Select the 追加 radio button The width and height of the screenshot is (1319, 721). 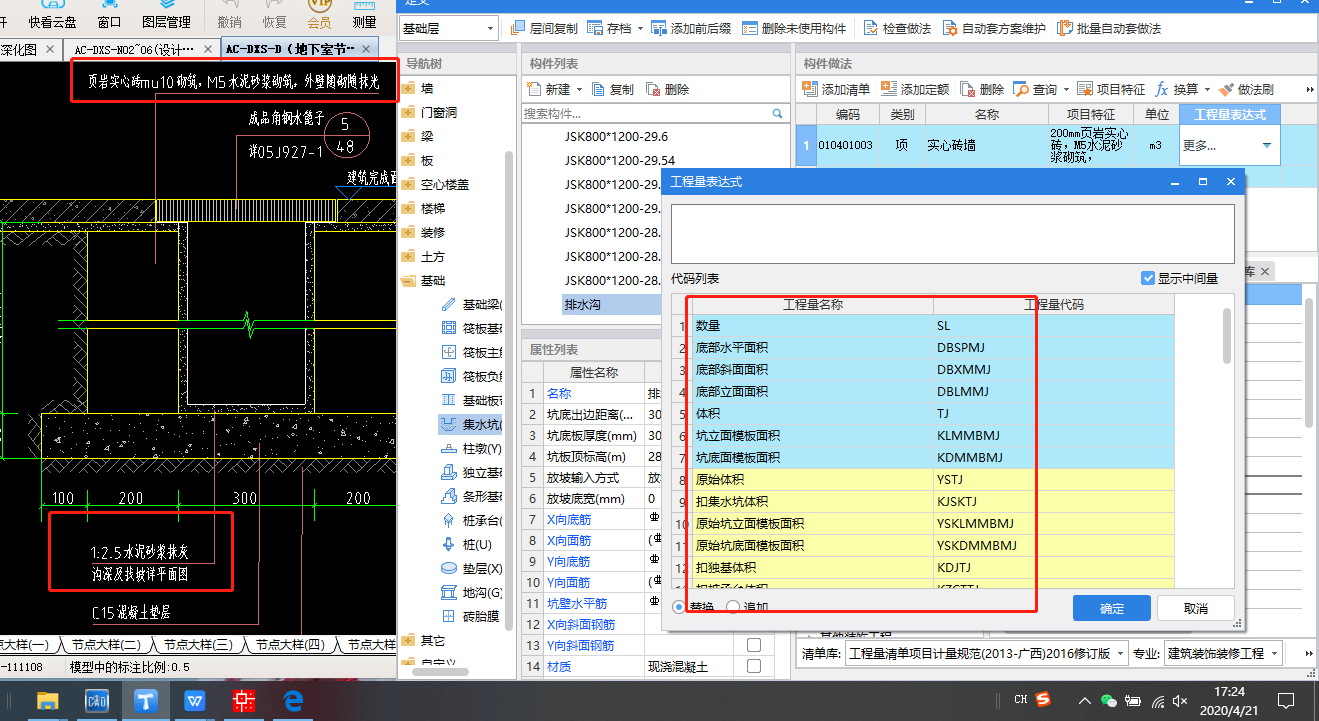pos(732,607)
